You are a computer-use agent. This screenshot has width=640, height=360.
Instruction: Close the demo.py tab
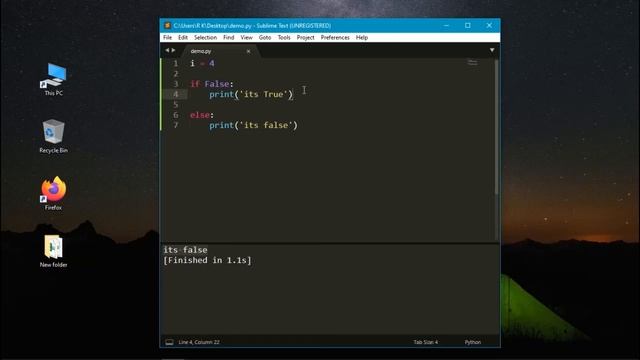248,51
